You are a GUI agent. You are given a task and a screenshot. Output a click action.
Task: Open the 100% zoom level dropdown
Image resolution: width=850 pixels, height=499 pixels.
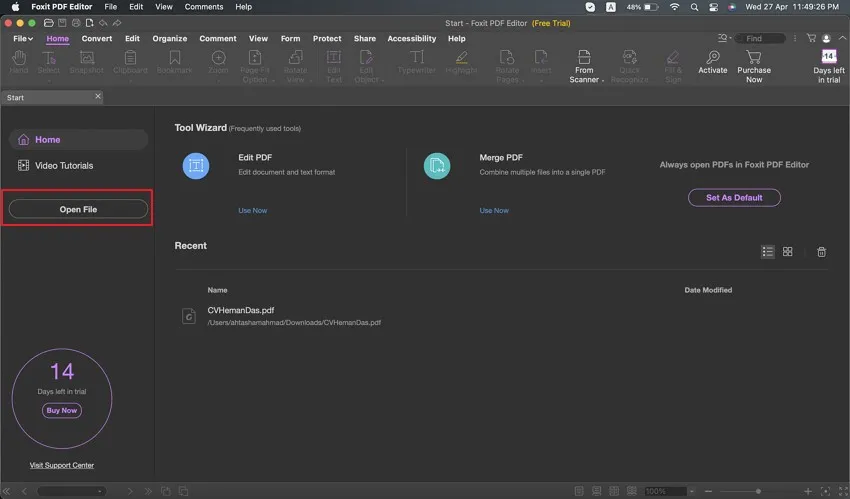click(692, 491)
